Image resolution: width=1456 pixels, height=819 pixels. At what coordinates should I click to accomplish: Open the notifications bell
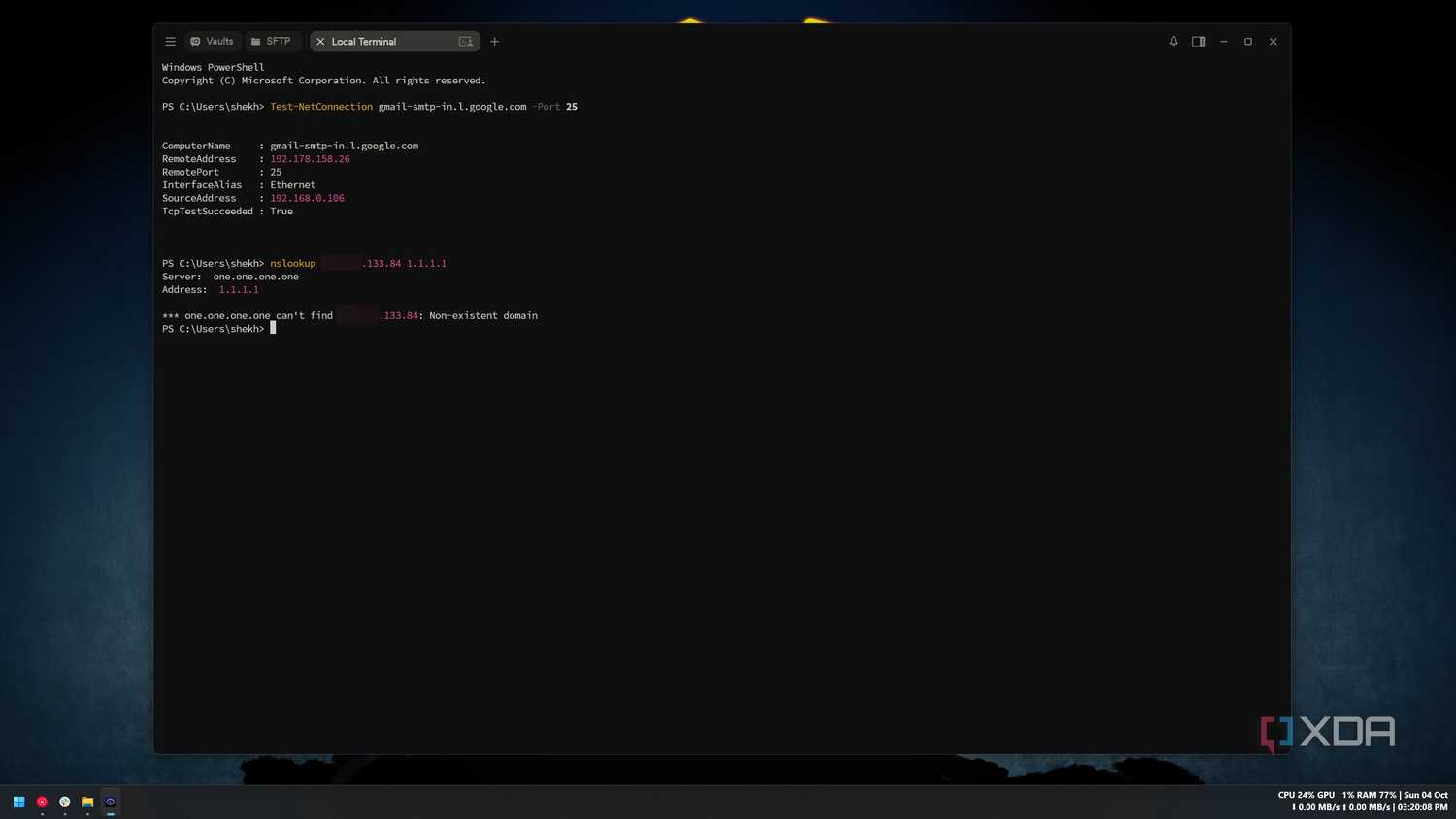click(x=1174, y=42)
